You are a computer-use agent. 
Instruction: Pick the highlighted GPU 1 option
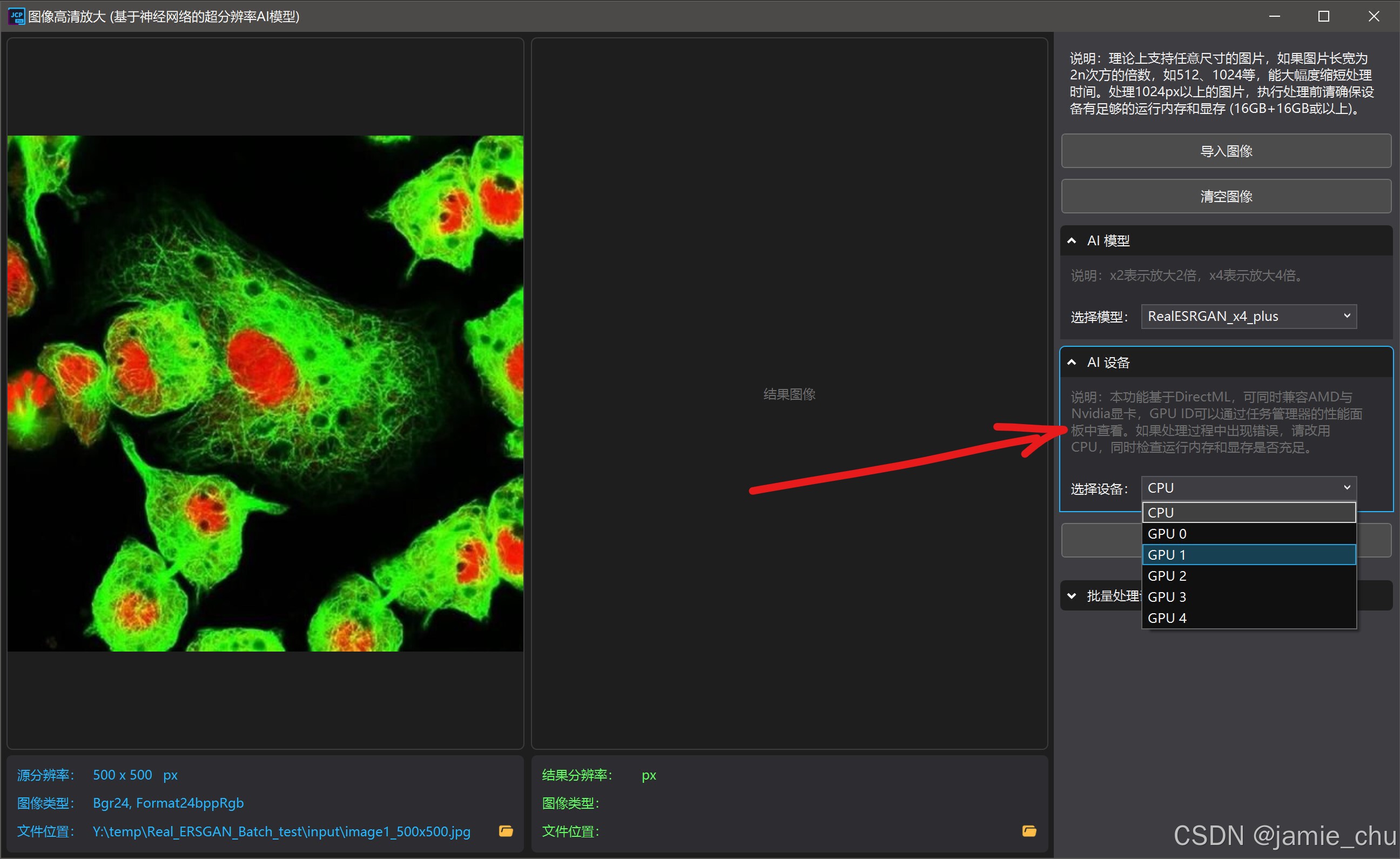point(1248,554)
